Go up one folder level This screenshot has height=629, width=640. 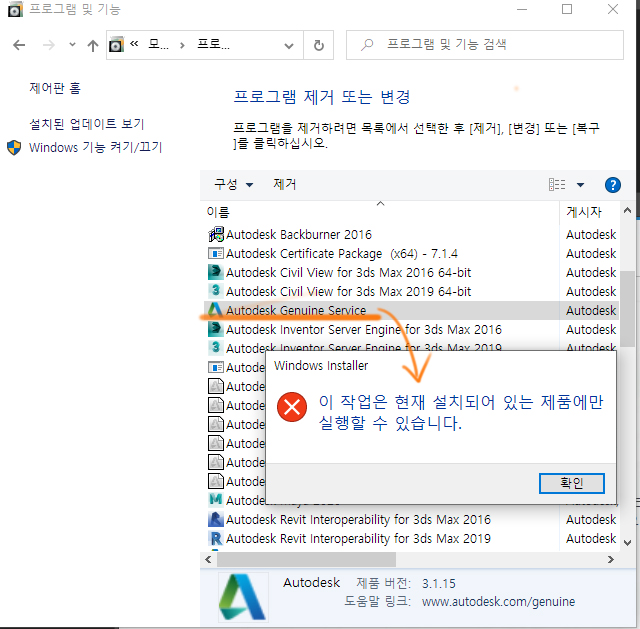[93, 45]
